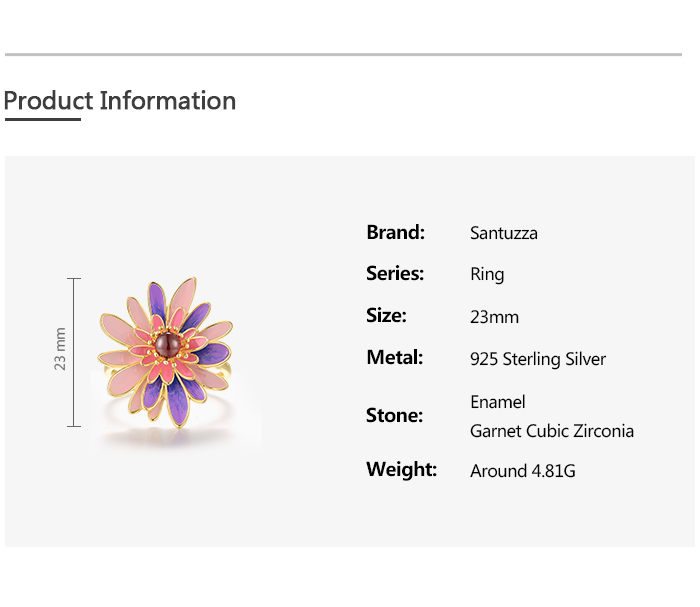Select the 925 Sterling Silver text
The height and width of the screenshot is (607, 700).
coord(538,359)
